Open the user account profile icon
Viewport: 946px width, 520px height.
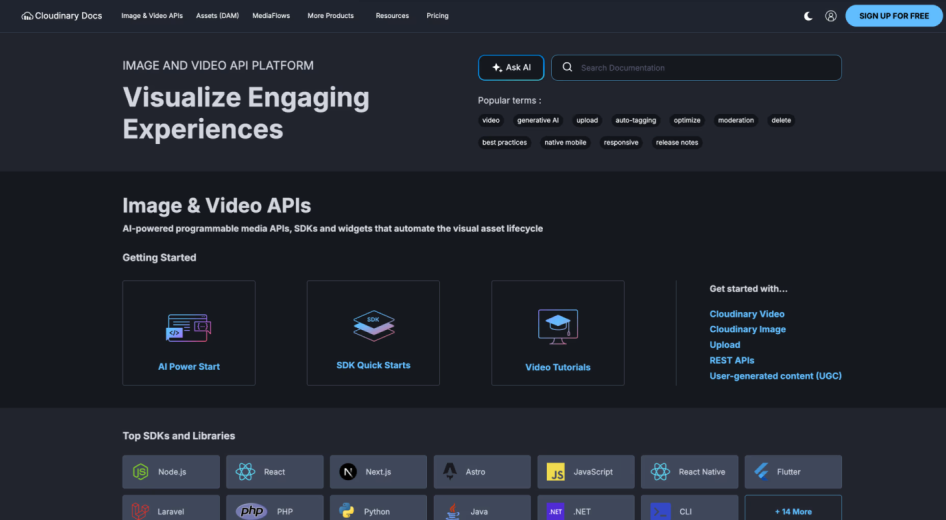coord(831,16)
